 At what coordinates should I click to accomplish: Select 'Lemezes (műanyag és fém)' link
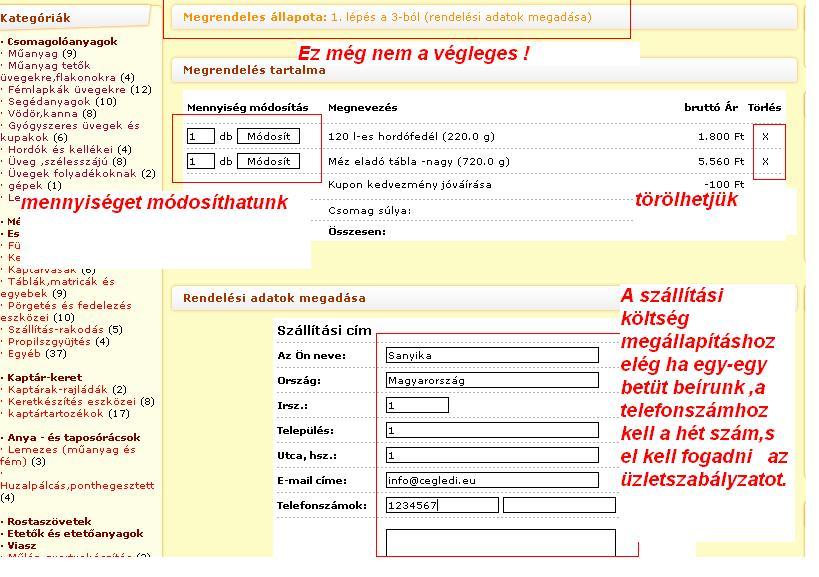point(68,455)
